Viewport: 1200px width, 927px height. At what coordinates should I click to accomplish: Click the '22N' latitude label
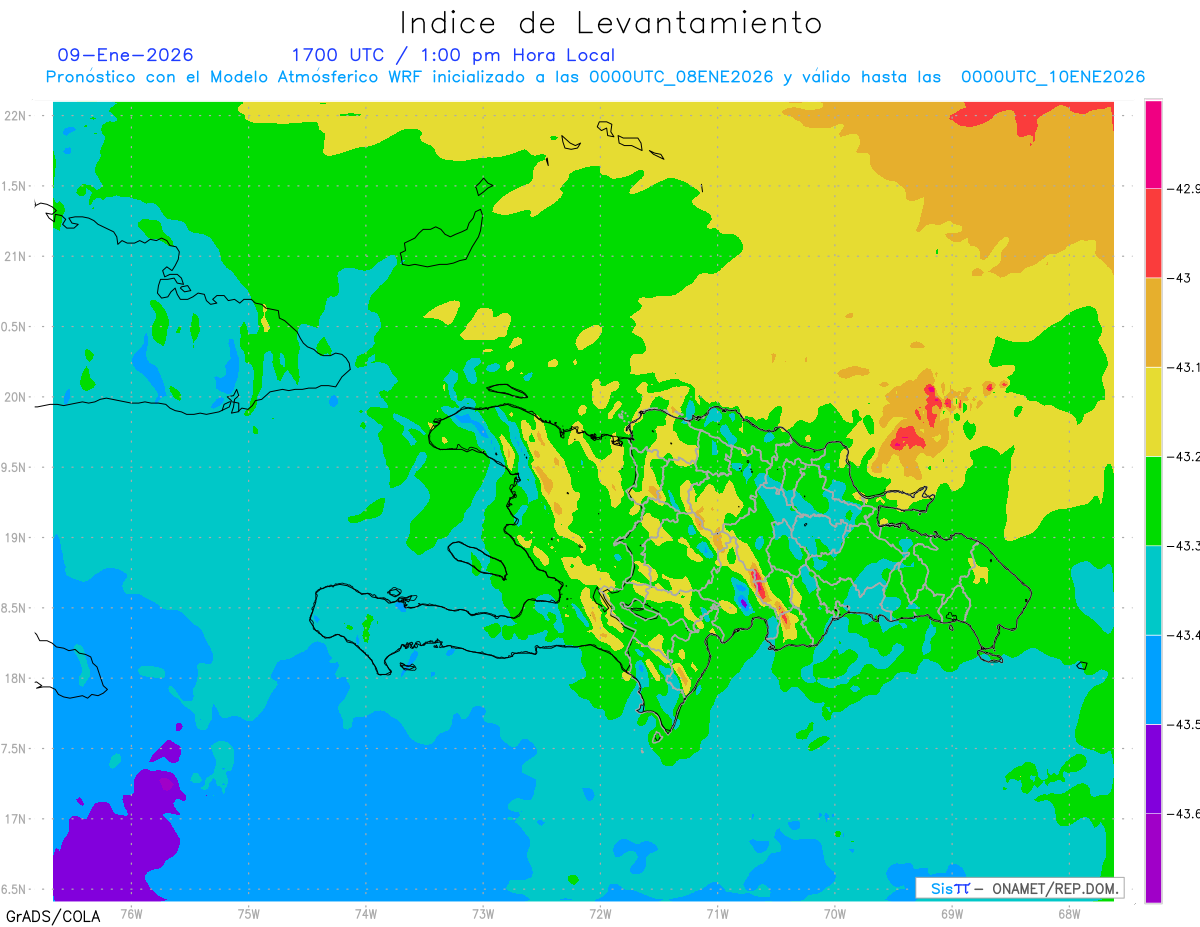[16, 116]
